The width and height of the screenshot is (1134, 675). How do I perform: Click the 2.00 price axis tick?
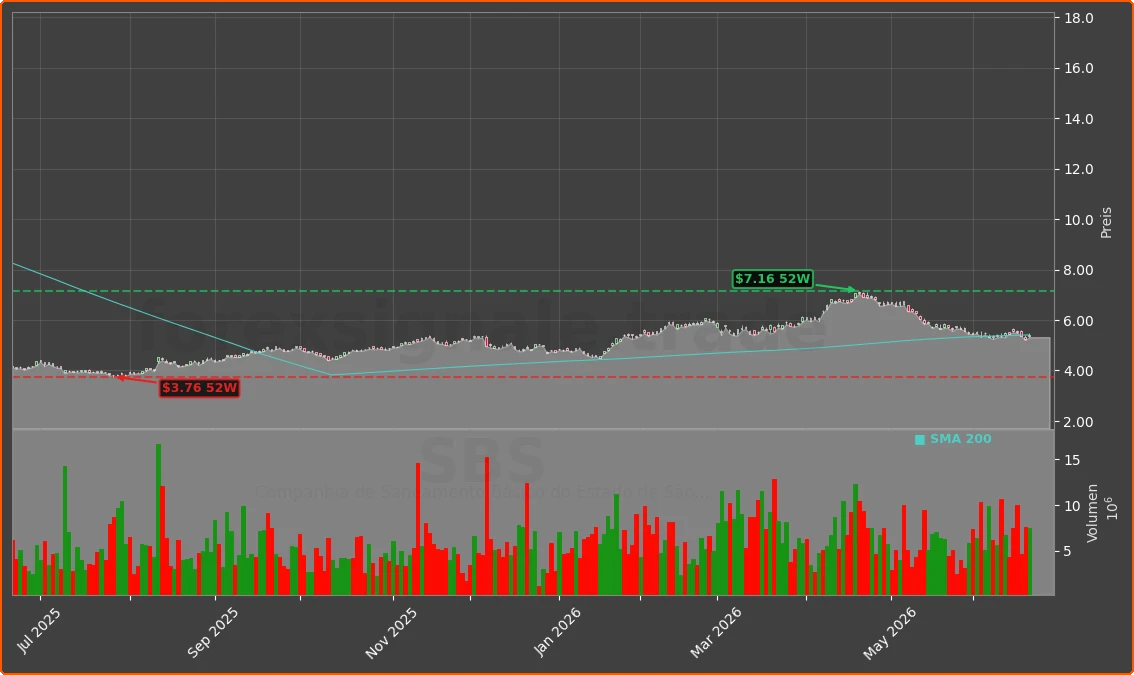(1078, 422)
